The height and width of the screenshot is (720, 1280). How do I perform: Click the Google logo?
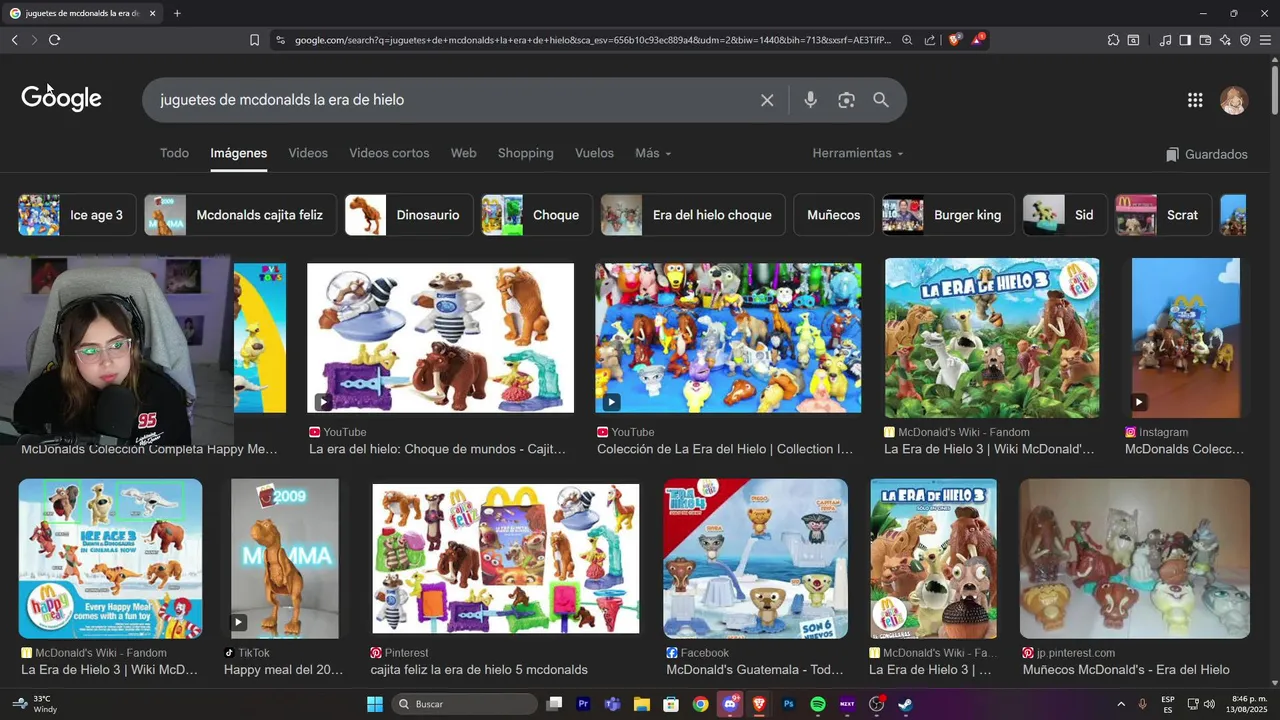62,98
